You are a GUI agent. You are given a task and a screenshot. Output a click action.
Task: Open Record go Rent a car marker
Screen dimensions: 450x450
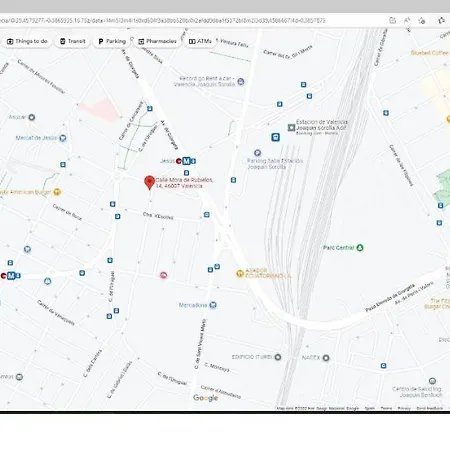pyautogui.click(x=241, y=81)
